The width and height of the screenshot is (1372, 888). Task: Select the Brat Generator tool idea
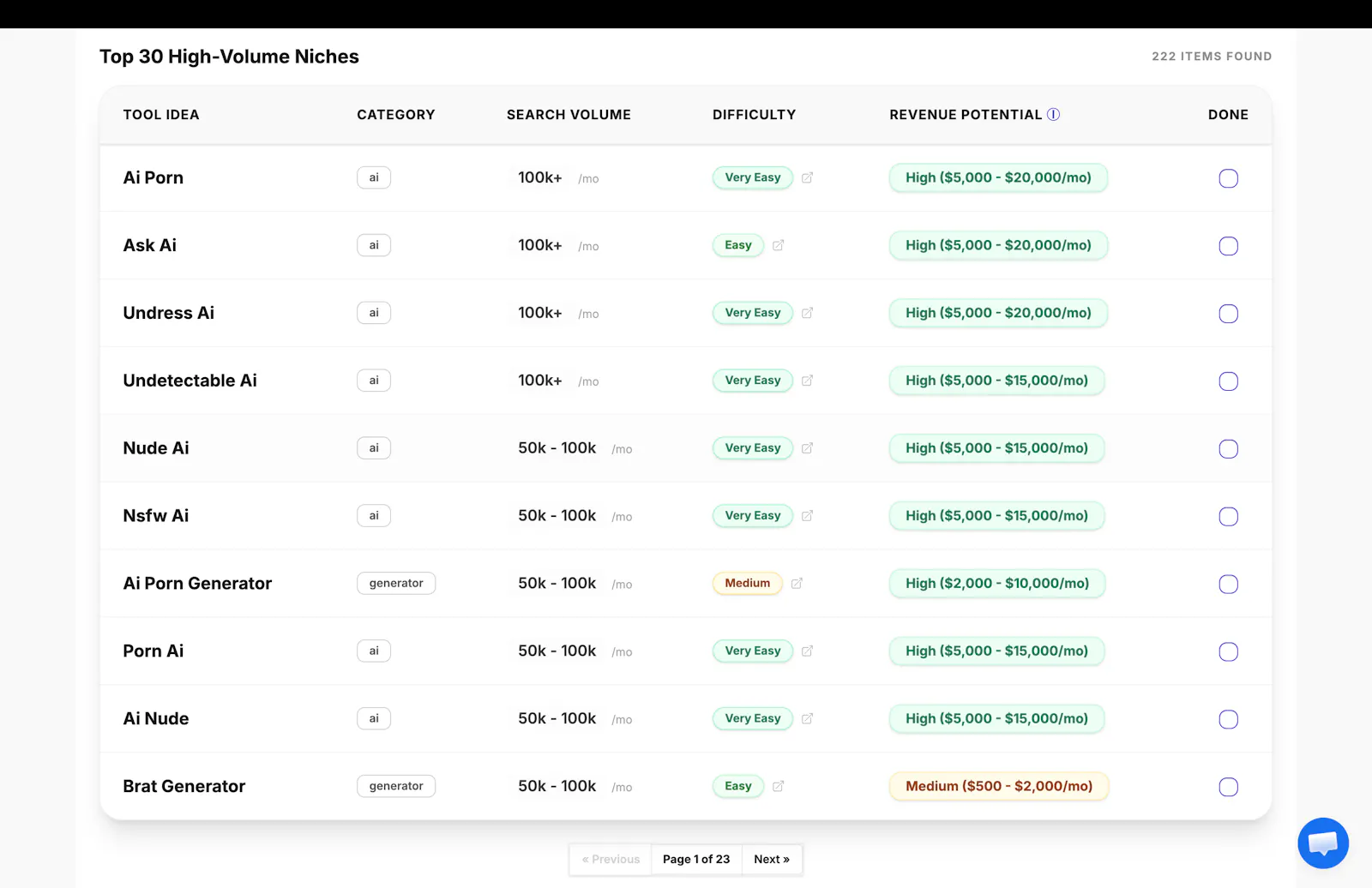184,786
